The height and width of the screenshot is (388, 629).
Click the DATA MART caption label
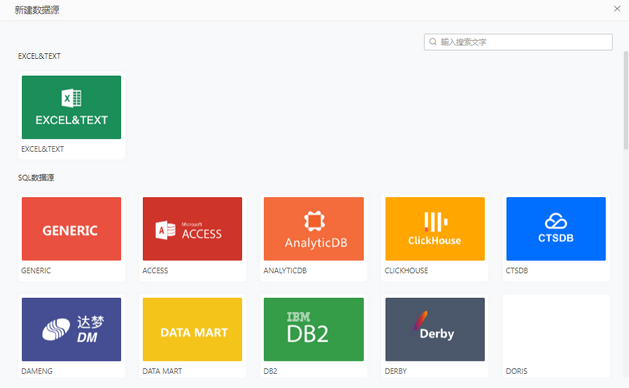point(162,371)
